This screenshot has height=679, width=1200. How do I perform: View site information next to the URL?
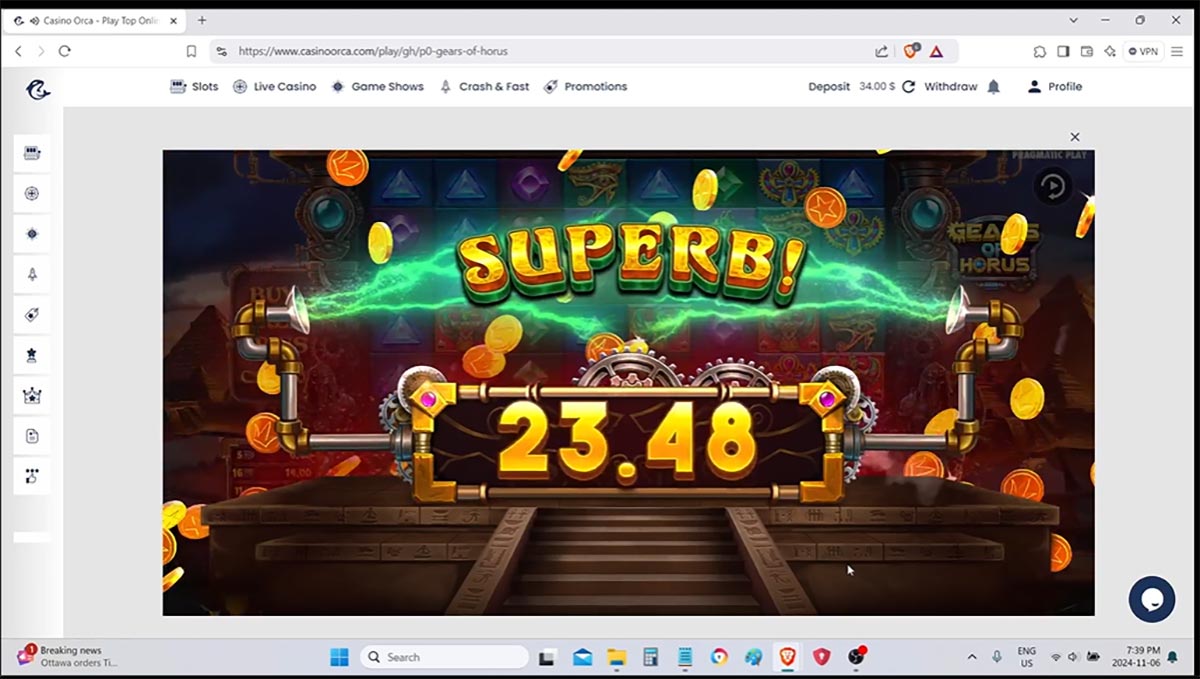(x=222, y=51)
